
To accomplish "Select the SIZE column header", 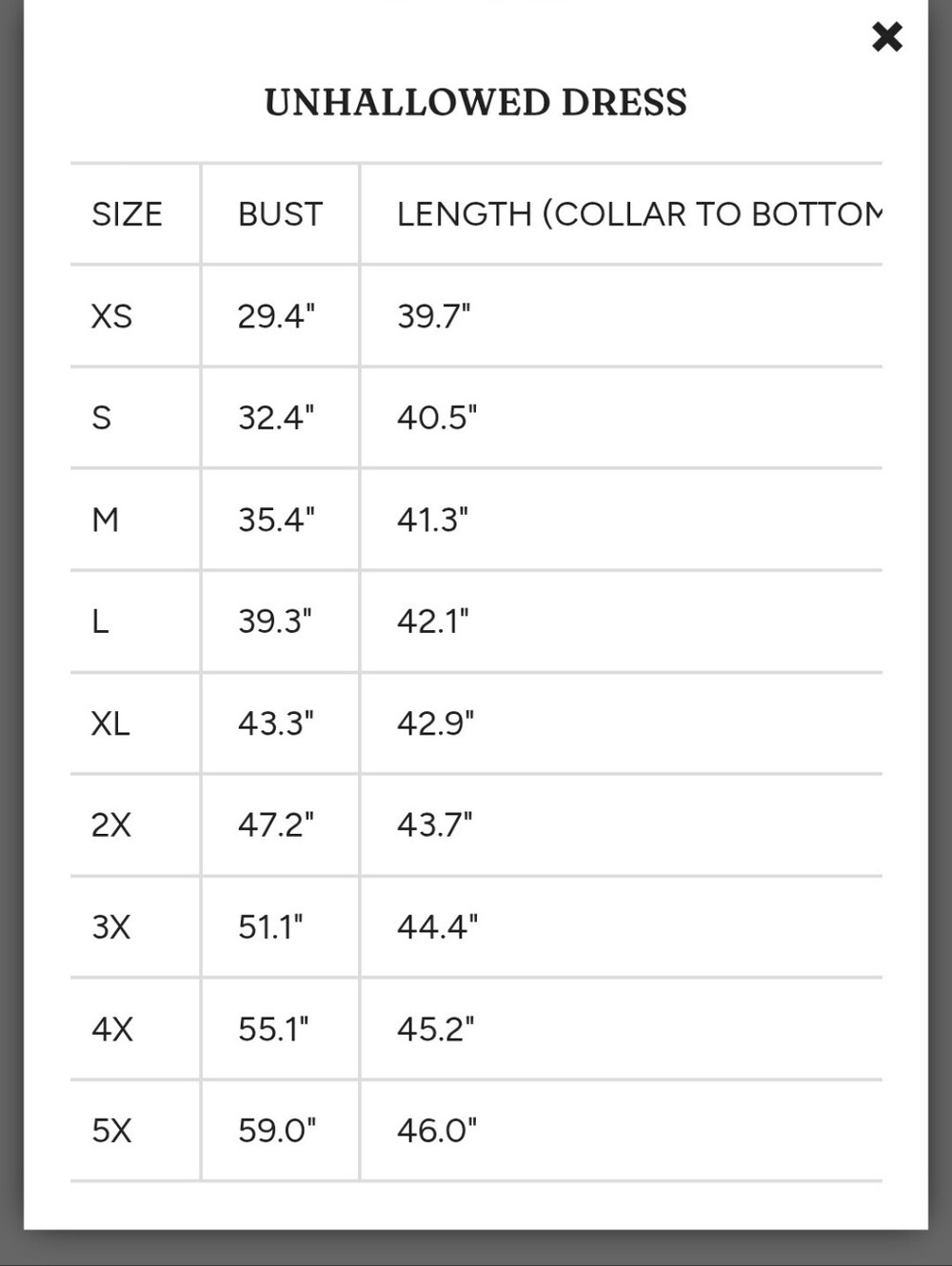I will [x=127, y=214].
